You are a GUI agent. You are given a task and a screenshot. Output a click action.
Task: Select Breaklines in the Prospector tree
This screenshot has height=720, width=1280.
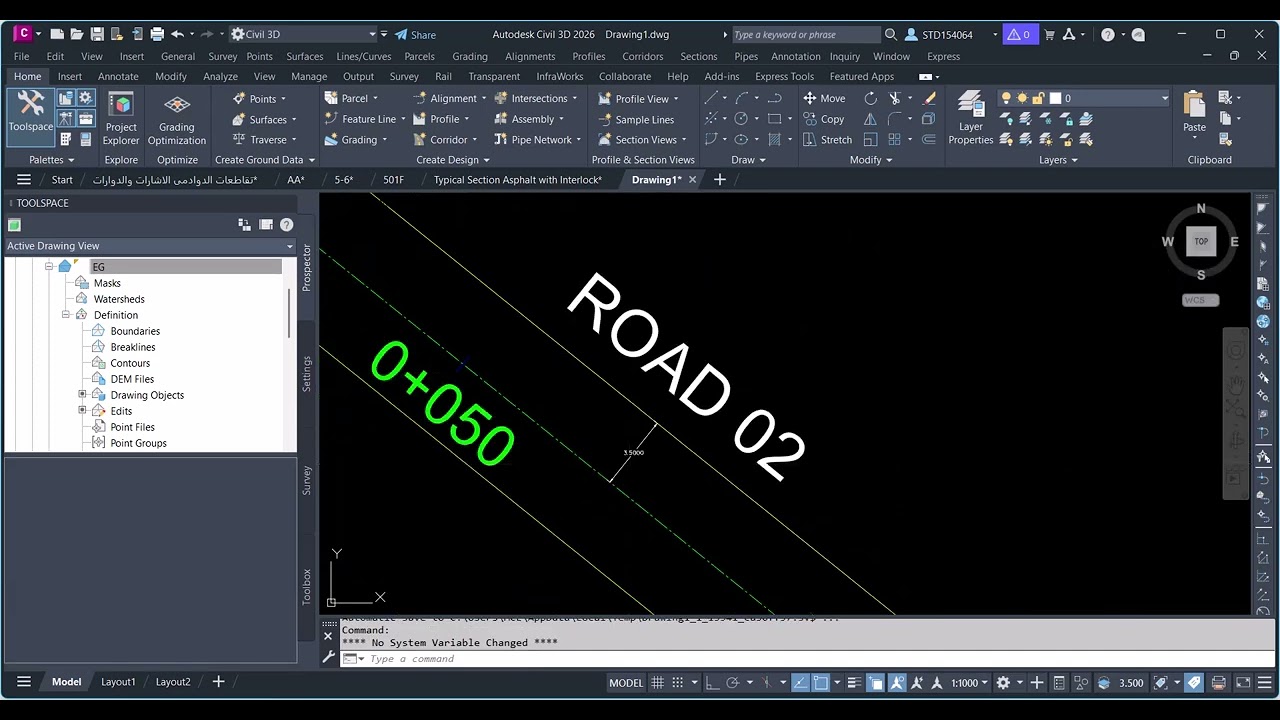click(x=133, y=347)
